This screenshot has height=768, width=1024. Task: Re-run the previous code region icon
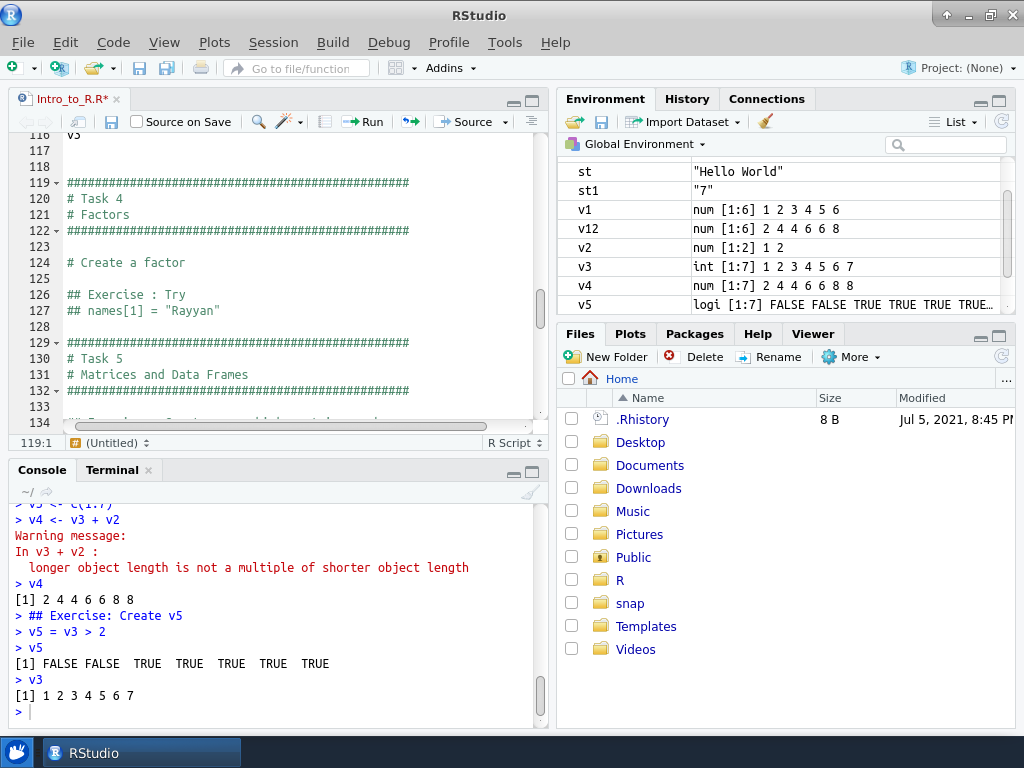[x=410, y=122]
